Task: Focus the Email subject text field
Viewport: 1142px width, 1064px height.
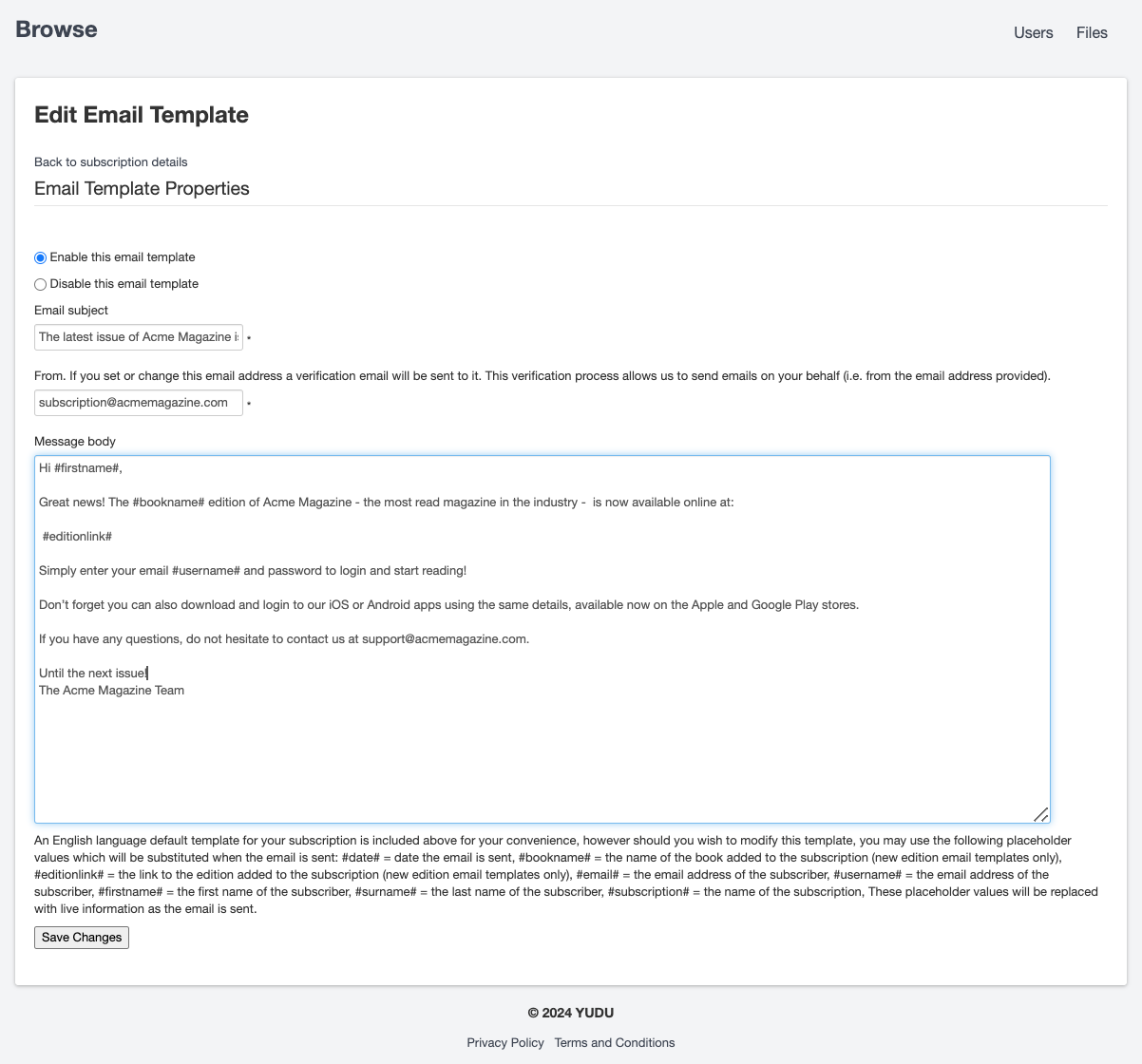Action: tap(139, 337)
